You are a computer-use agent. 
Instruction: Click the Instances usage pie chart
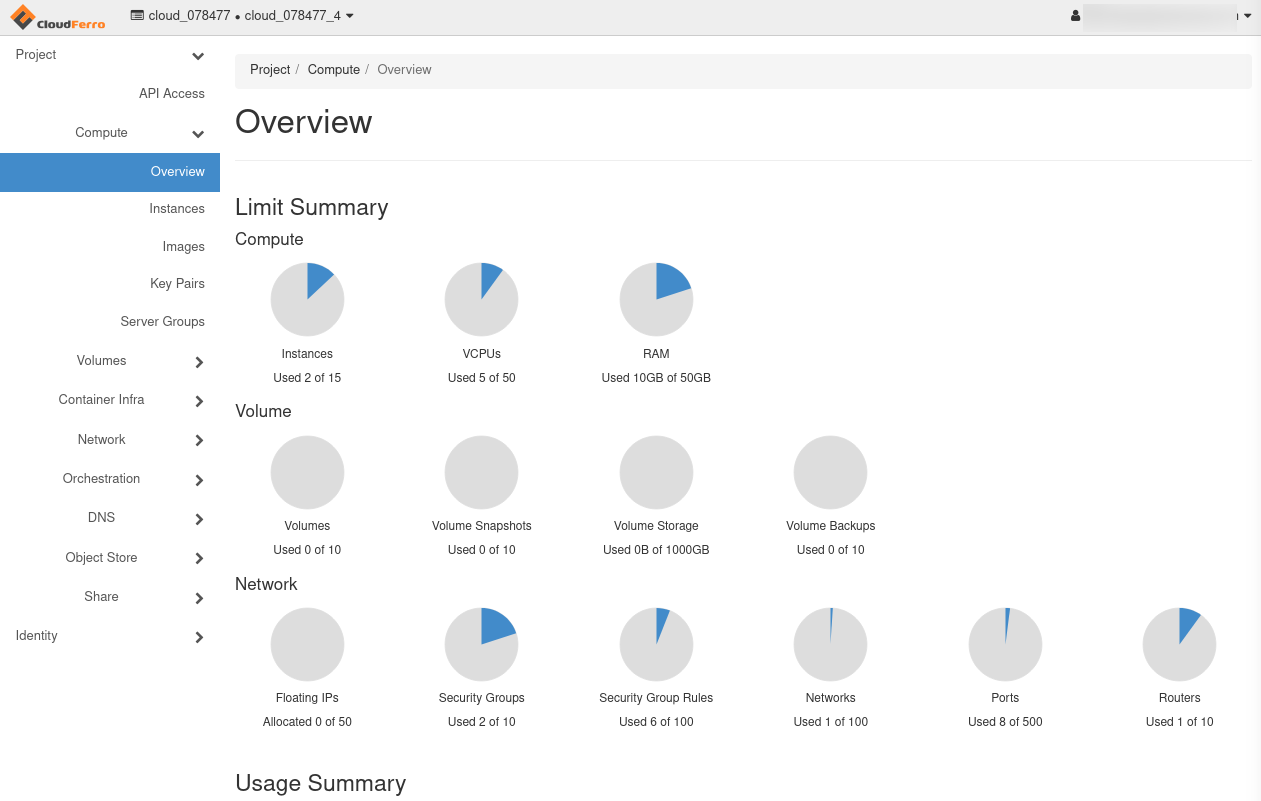tap(307, 299)
